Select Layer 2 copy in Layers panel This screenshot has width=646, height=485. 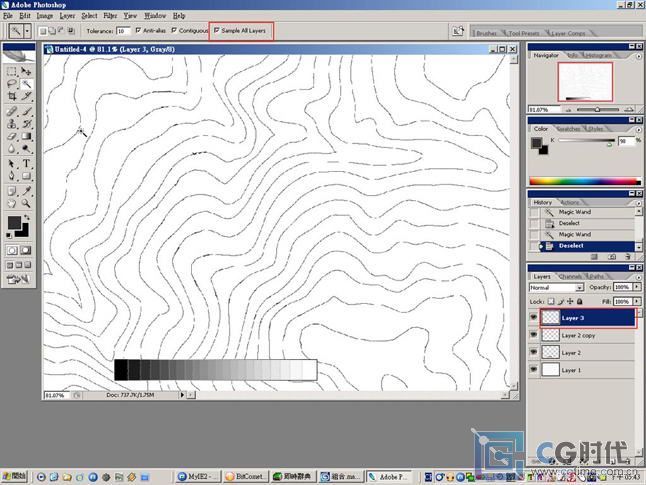pos(588,335)
